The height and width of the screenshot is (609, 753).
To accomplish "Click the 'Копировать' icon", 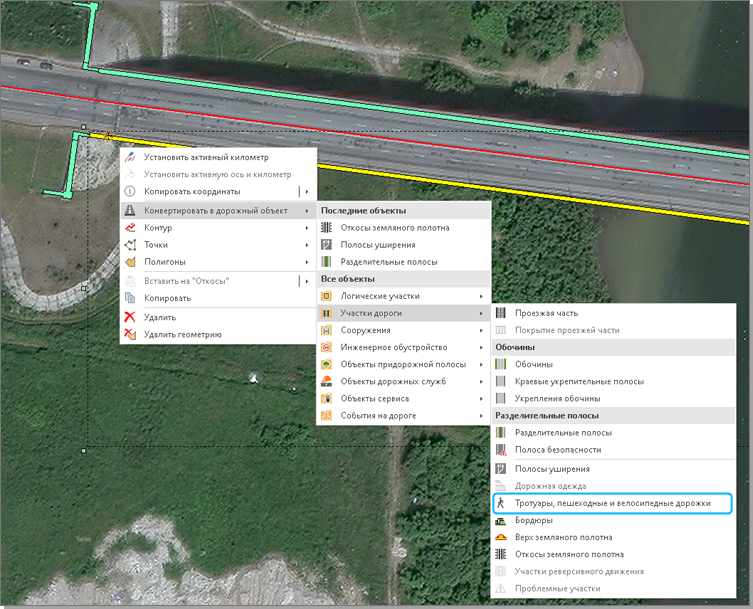I will 130,298.
